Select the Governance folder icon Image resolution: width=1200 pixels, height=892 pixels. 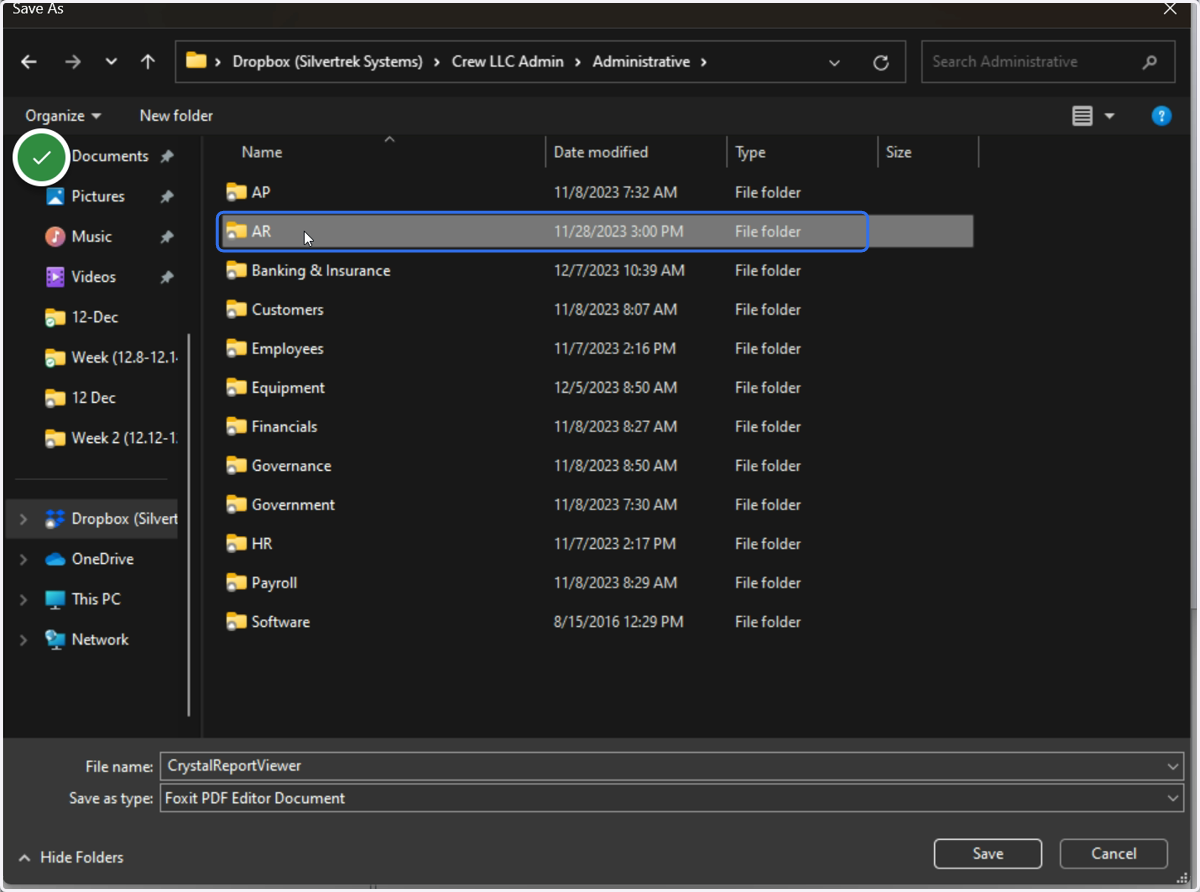point(236,465)
